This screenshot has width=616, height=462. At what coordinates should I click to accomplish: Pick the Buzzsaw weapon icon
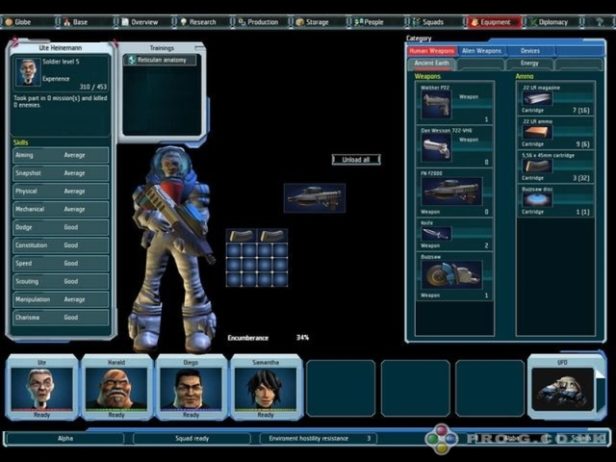[x=452, y=275]
